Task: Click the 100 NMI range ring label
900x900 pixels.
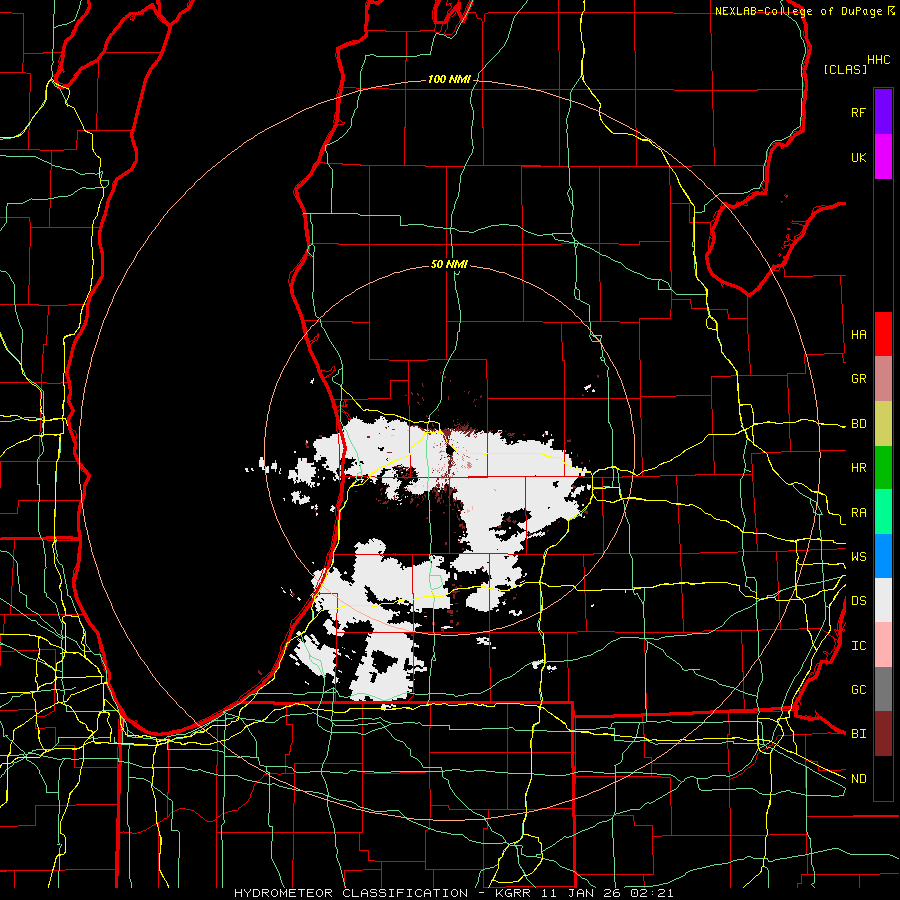Action: point(449,79)
